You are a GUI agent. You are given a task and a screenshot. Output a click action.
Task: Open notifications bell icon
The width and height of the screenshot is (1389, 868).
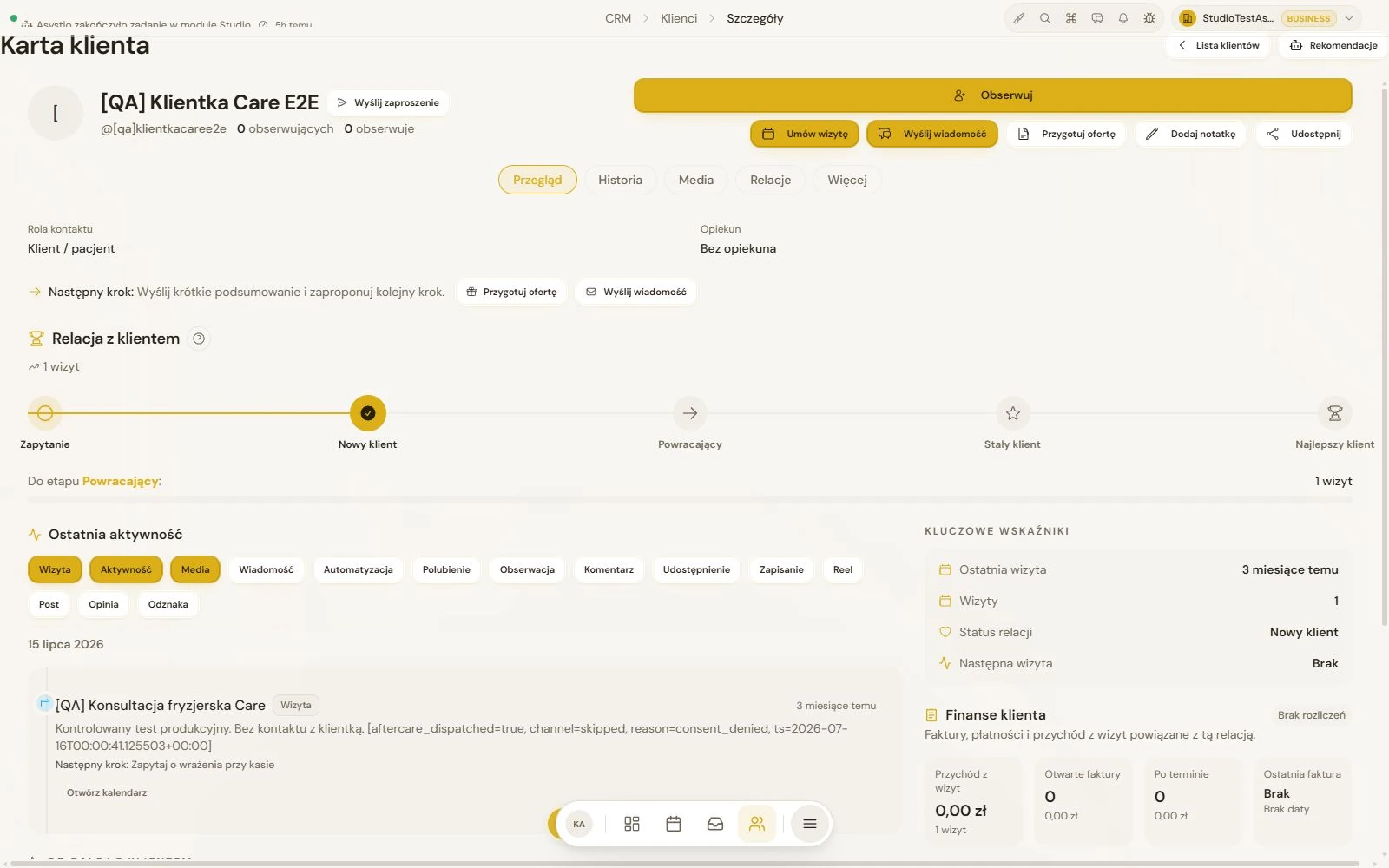point(1123,18)
